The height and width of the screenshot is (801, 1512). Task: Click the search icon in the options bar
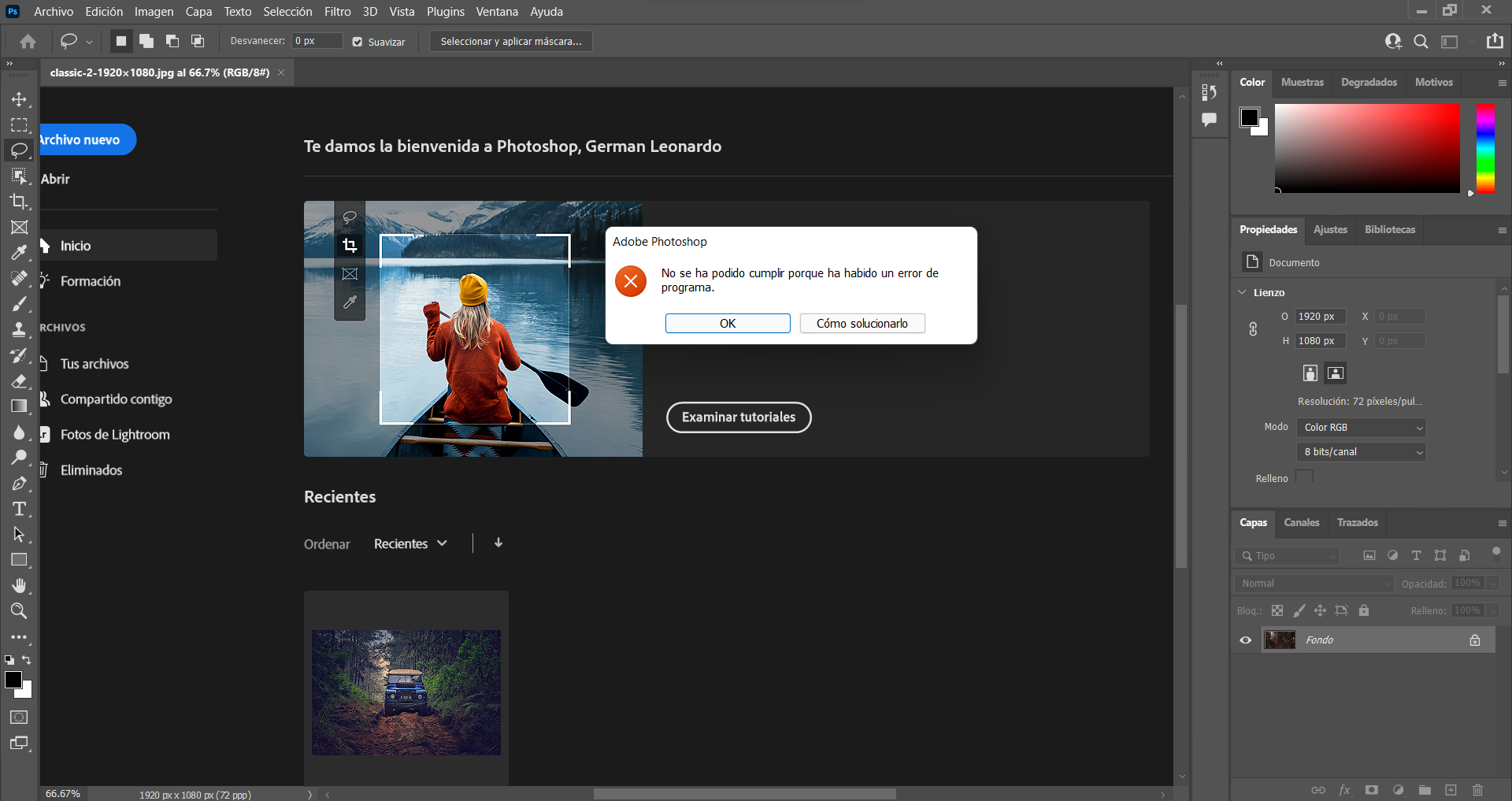[1421, 41]
